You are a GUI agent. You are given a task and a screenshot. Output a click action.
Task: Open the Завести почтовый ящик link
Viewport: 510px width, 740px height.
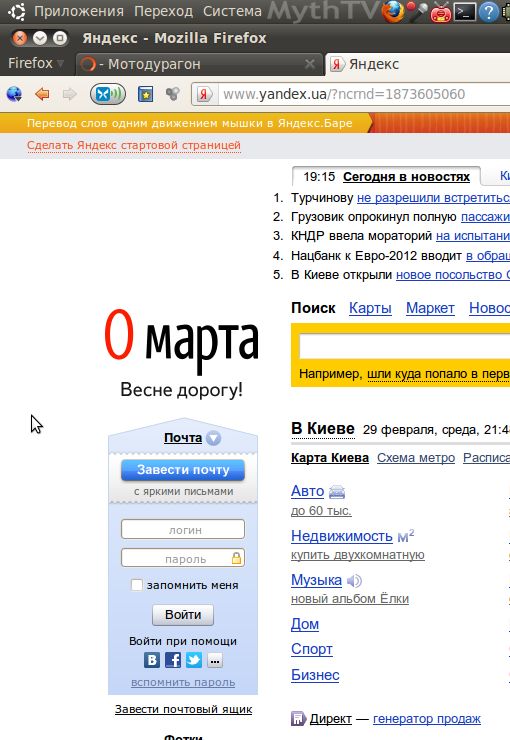point(184,709)
